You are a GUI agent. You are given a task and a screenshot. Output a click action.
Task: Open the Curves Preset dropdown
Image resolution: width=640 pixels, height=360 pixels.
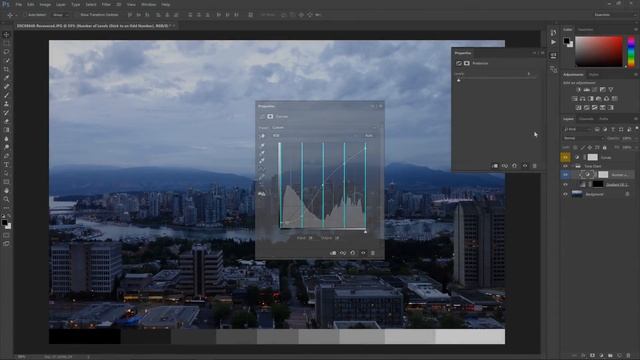click(324, 127)
